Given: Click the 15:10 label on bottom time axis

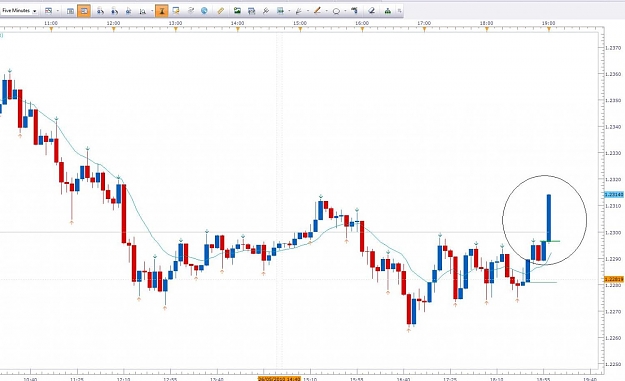Looking at the screenshot, I should [x=310, y=379].
